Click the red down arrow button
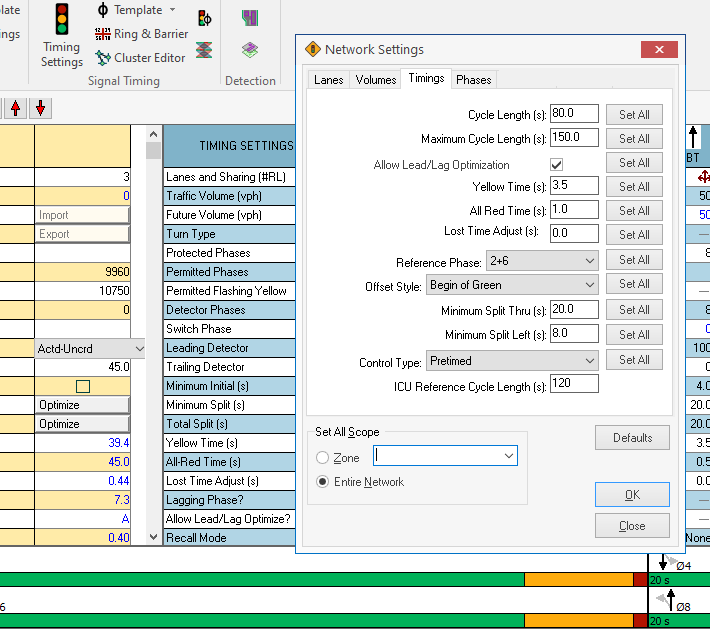This screenshot has width=710, height=629. 41,108
